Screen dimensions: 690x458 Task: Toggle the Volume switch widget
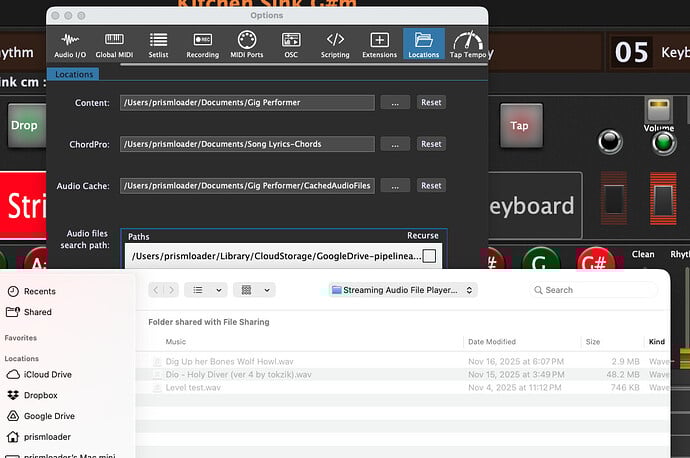coord(658,110)
